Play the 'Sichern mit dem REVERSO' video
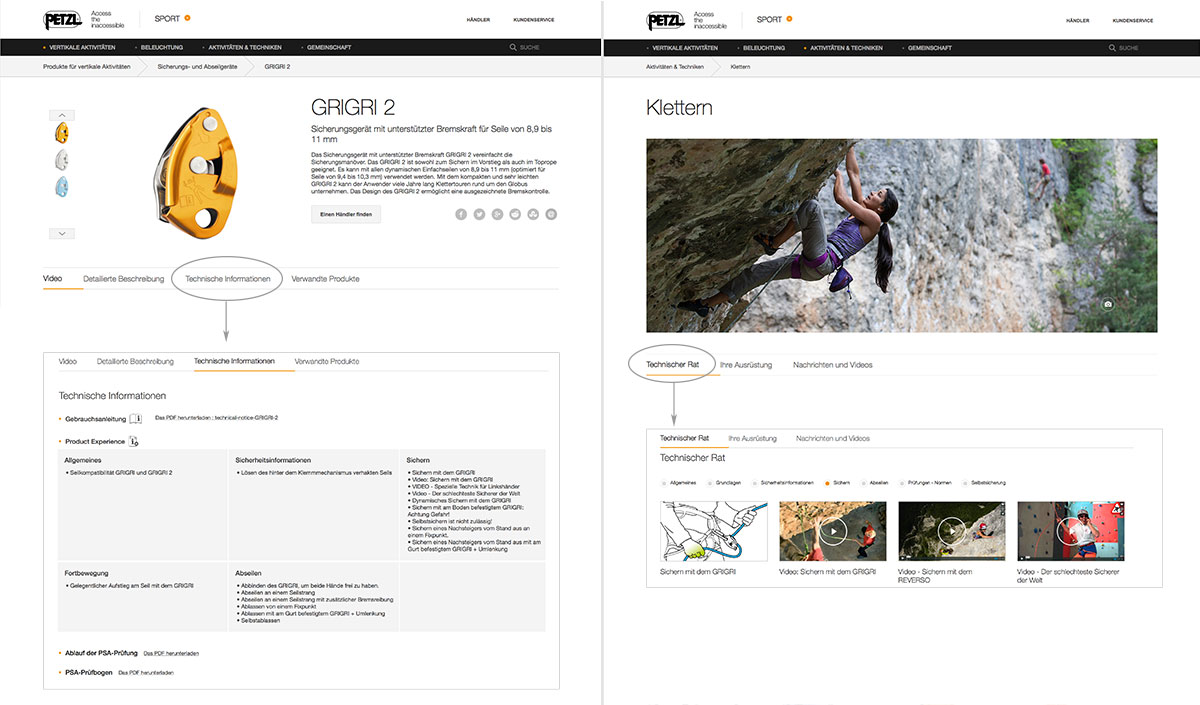 tap(951, 530)
